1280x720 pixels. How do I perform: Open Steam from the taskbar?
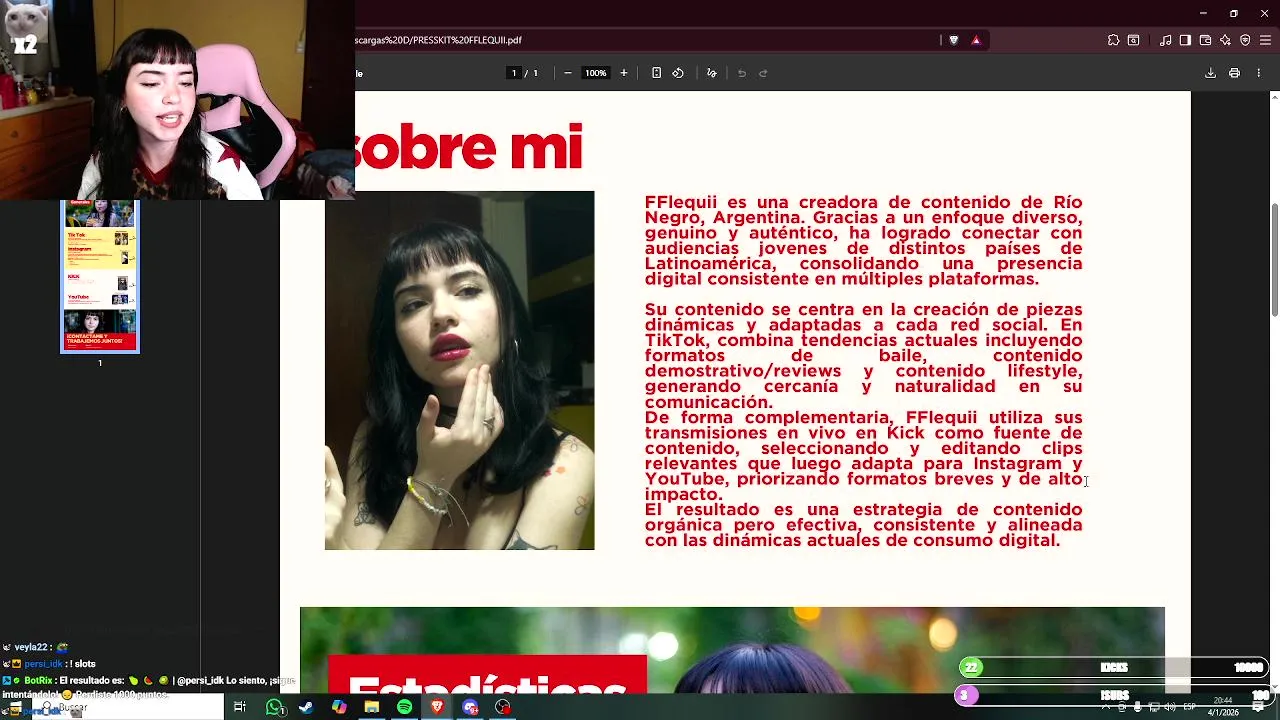[306, 707]
